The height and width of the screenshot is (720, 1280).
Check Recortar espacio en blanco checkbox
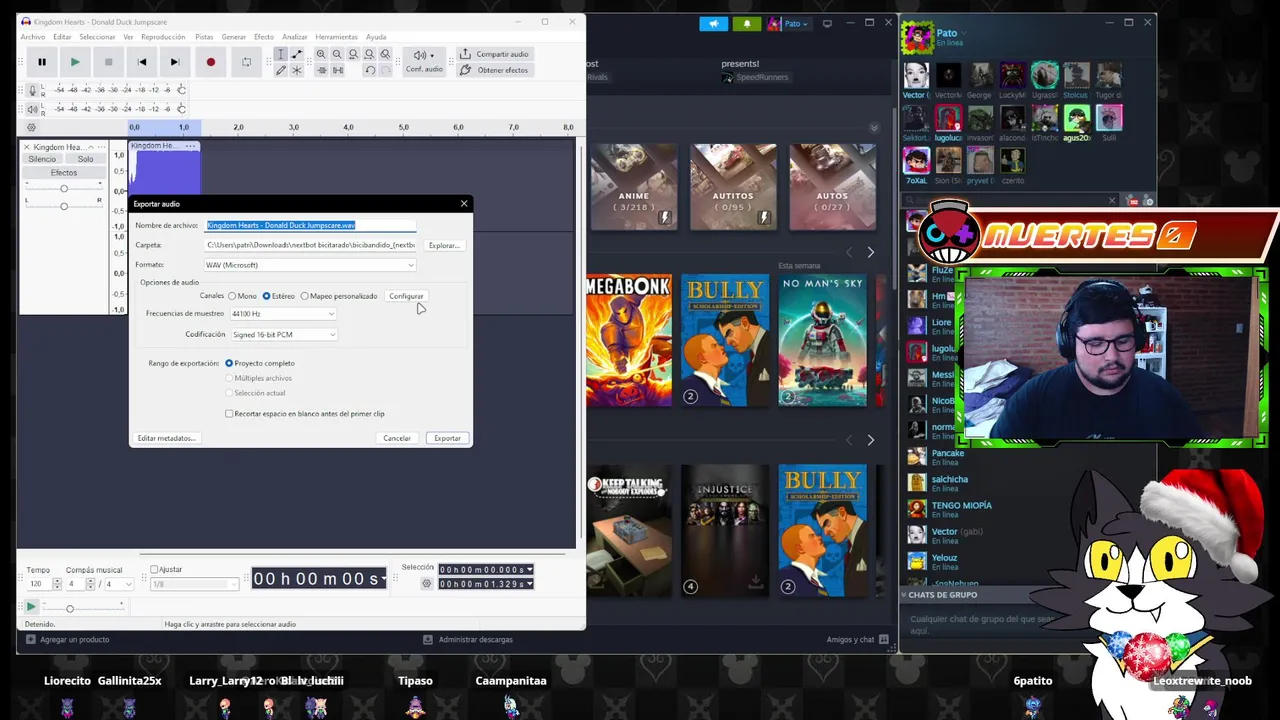[229, 413]
